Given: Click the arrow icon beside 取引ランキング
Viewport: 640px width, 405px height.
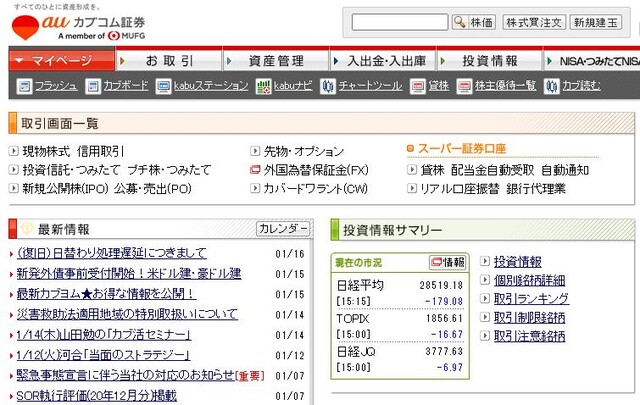Looking at the screenshot, I should coord(484,298).
